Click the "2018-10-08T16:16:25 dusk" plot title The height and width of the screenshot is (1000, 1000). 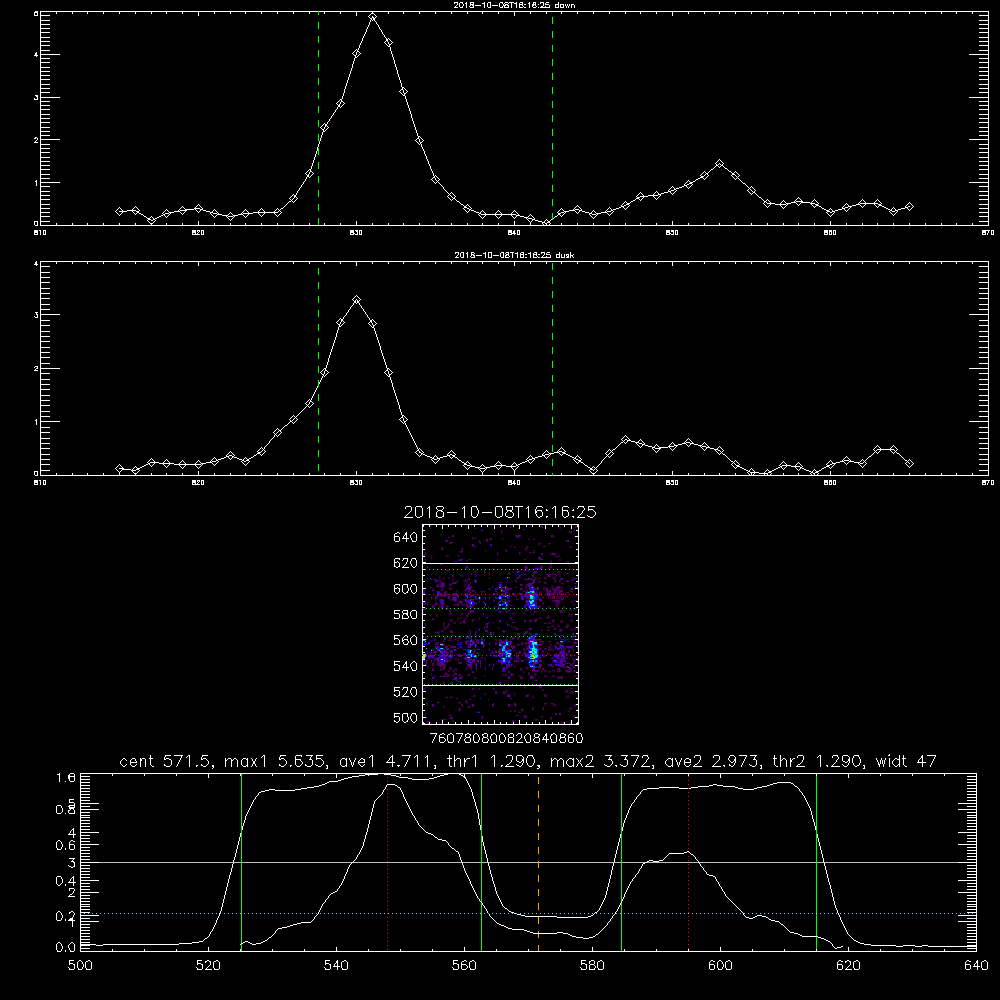[x=514, y=255]
